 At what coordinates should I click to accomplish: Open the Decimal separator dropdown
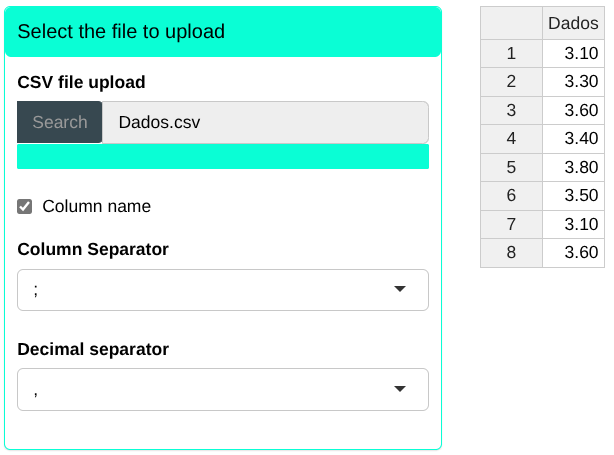222,390
